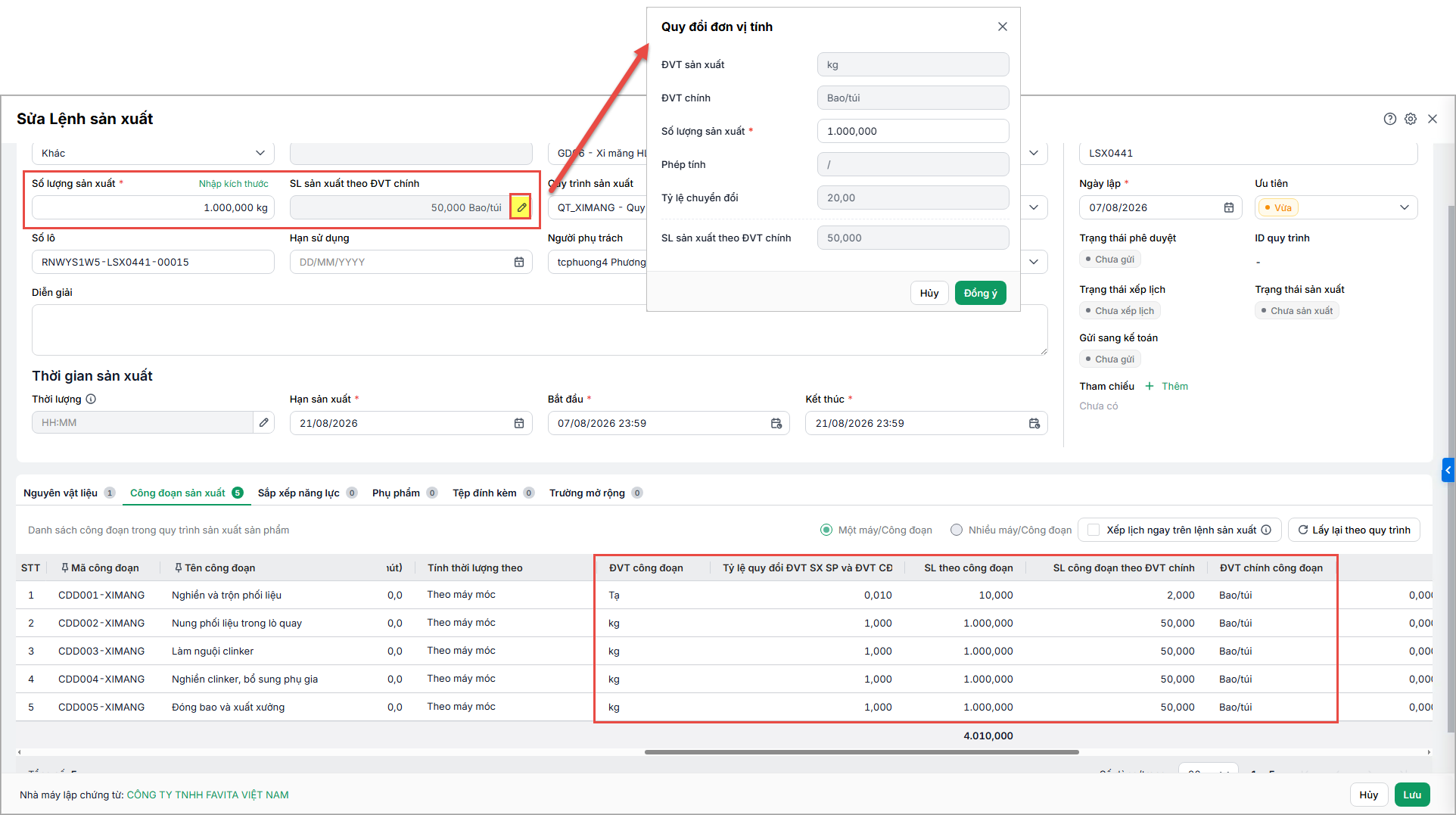The height and width of the screenshot is (815, 1456).
Task: Click Thời lượng HH:MM field
Action: click(x=142, y=422)
